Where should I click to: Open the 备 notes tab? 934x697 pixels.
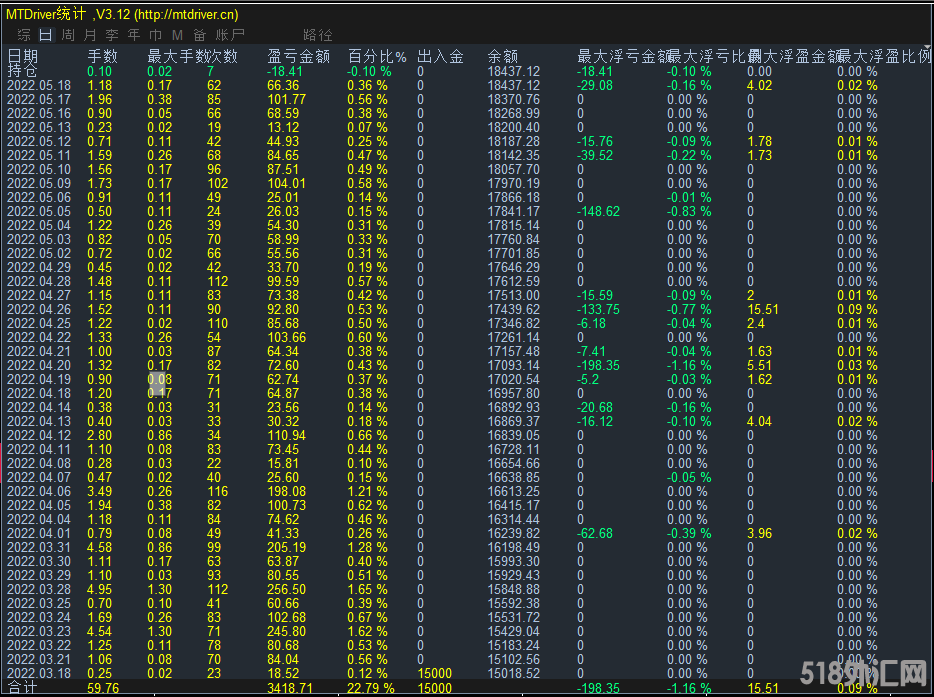[199, 34]
